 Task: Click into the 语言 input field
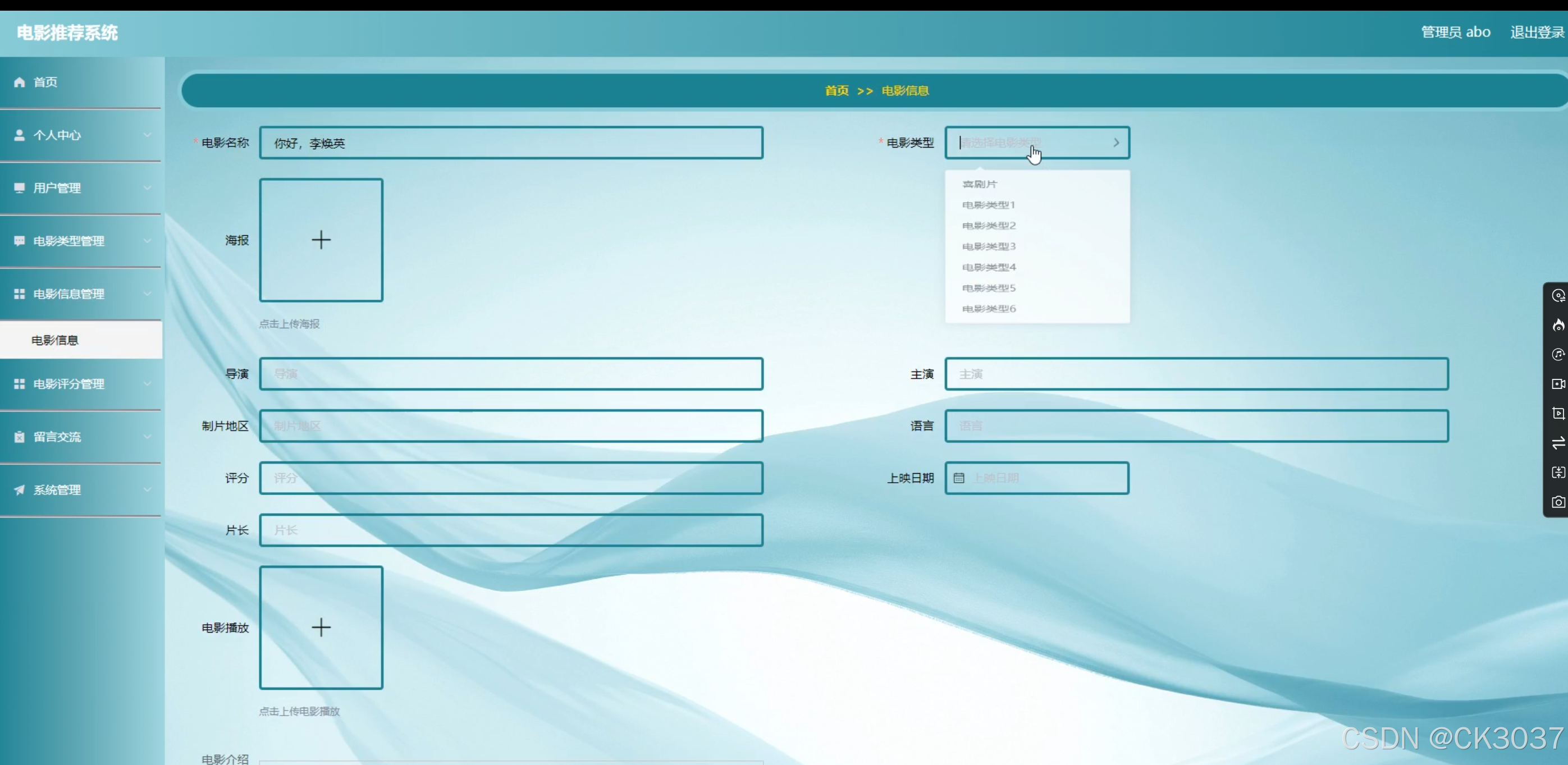coord(1196,426)
